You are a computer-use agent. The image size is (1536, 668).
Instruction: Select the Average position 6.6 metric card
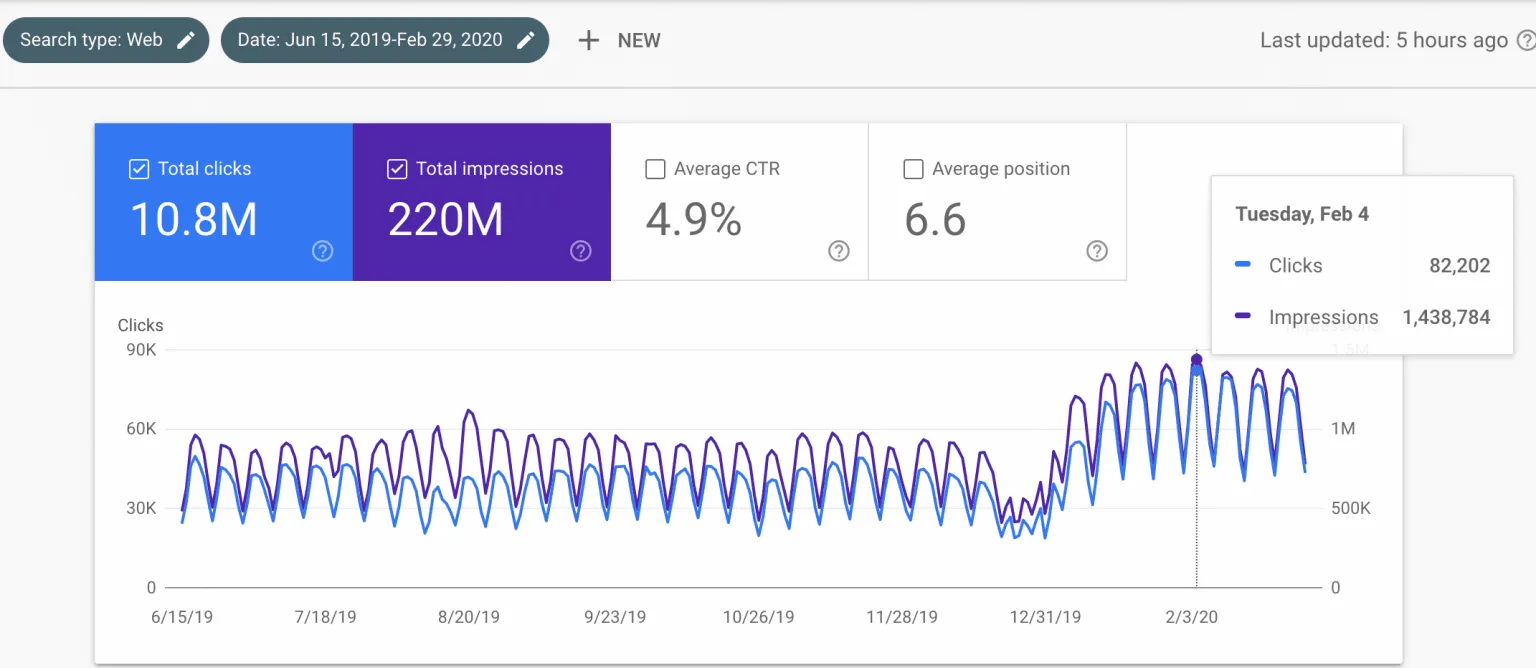(x=998, y=202)
